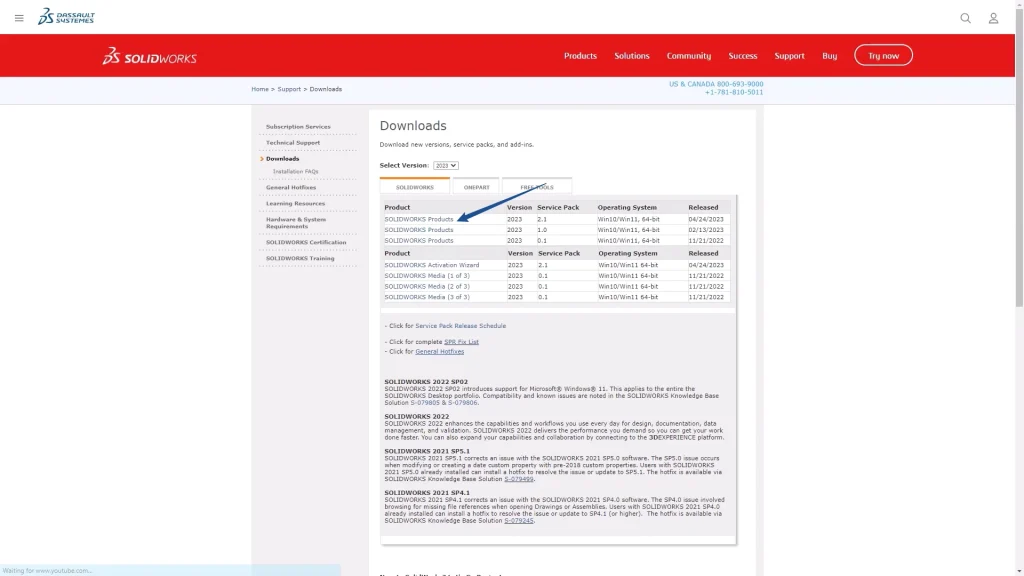Open SOLIDWORKS Training in sidebar
The image size is (1024, 576).
coord(300,259)
